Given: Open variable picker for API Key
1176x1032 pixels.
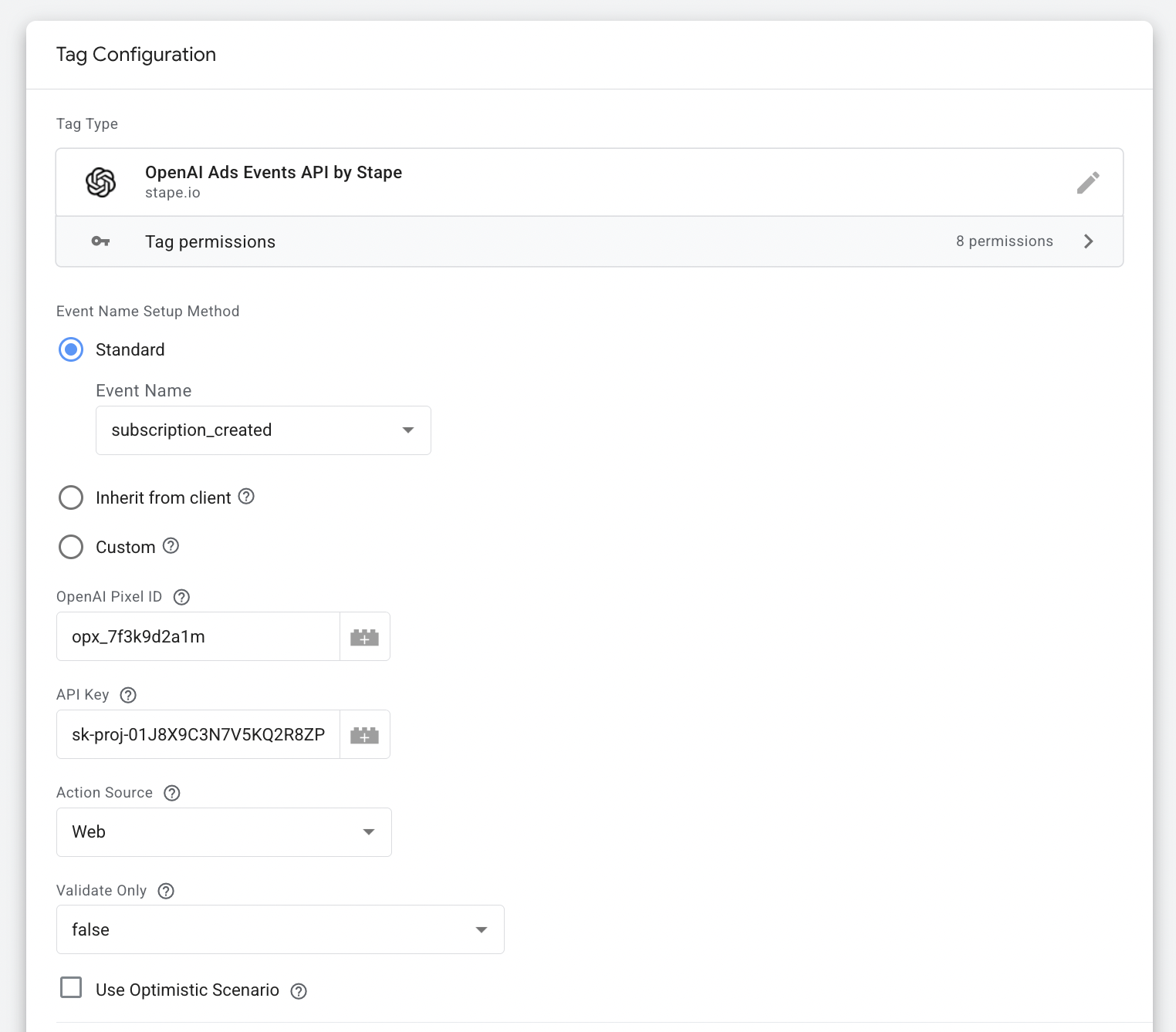Looking at the screenshot, I should click(x=365, y=734).
